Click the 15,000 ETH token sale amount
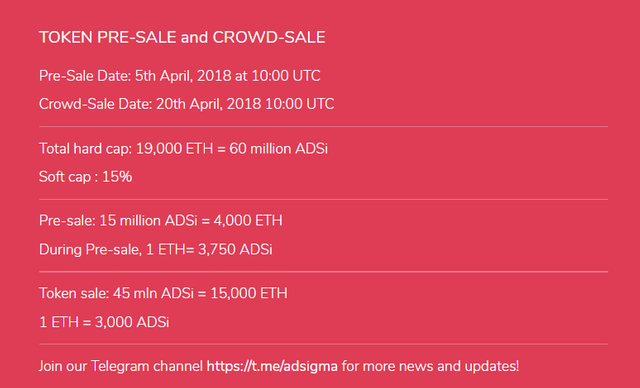Image resolution: width=640 pixels, height=388 pixels. [x=249, y=293]
